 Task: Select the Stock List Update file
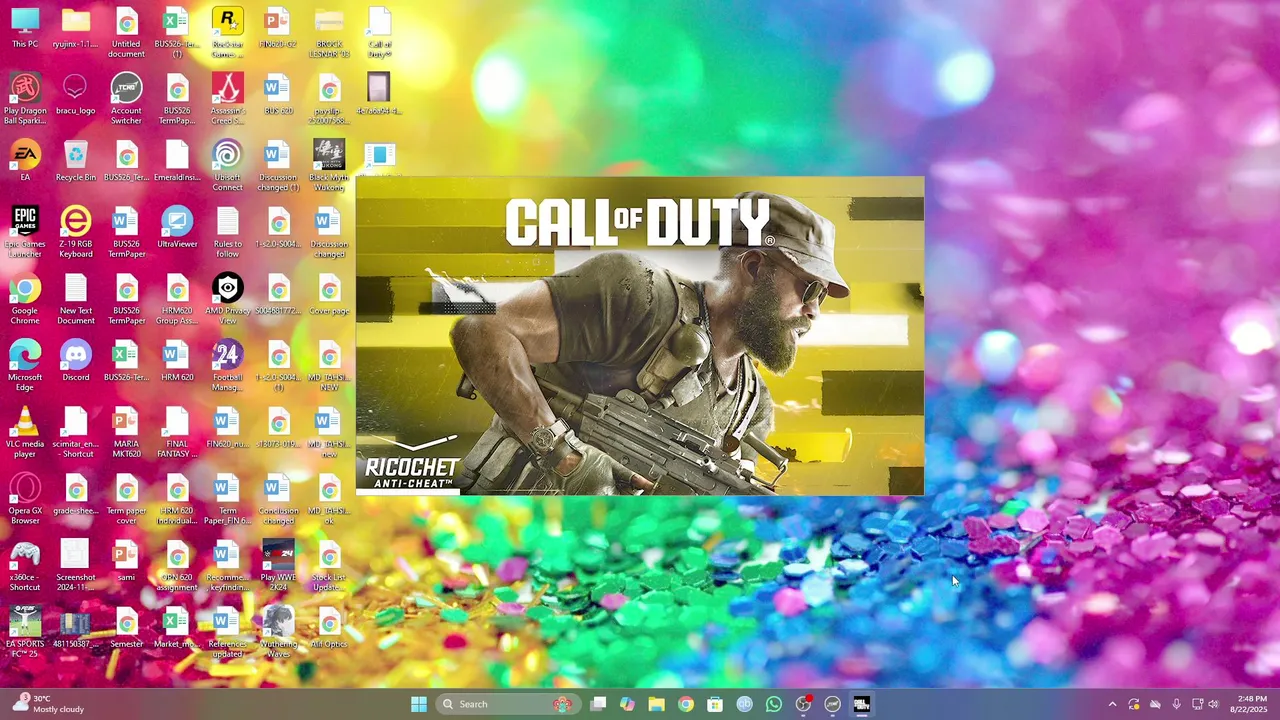329,566
